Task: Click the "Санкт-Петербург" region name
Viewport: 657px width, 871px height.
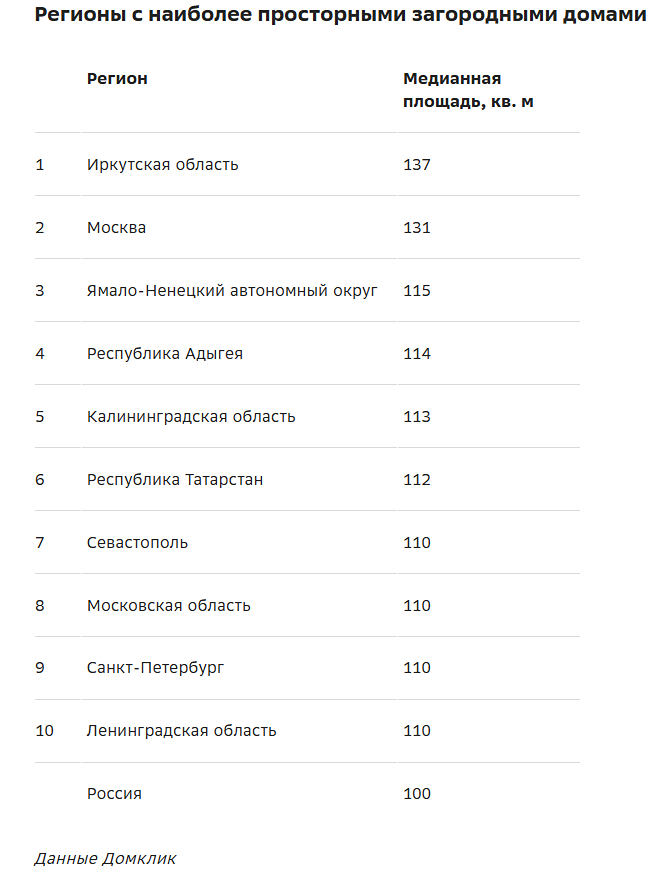Action: (x=155, y=668)
